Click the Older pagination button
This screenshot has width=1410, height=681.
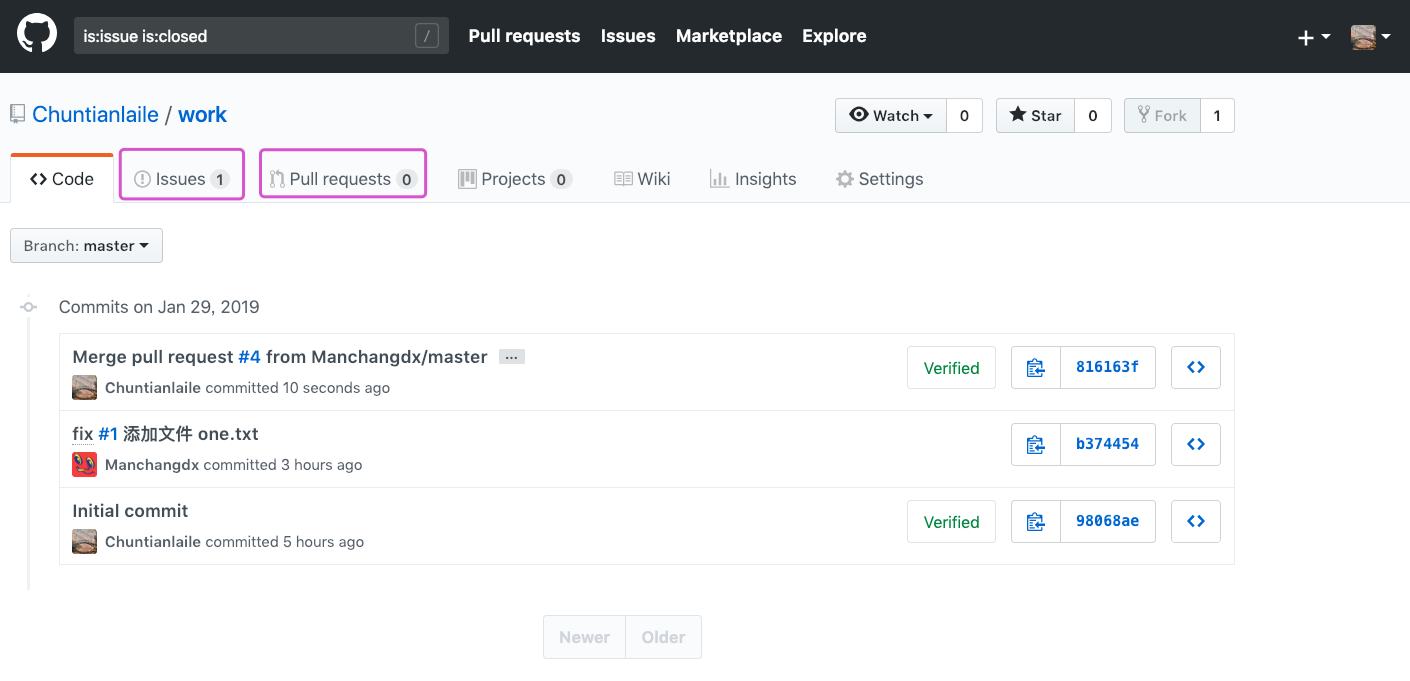click(664, 637)
